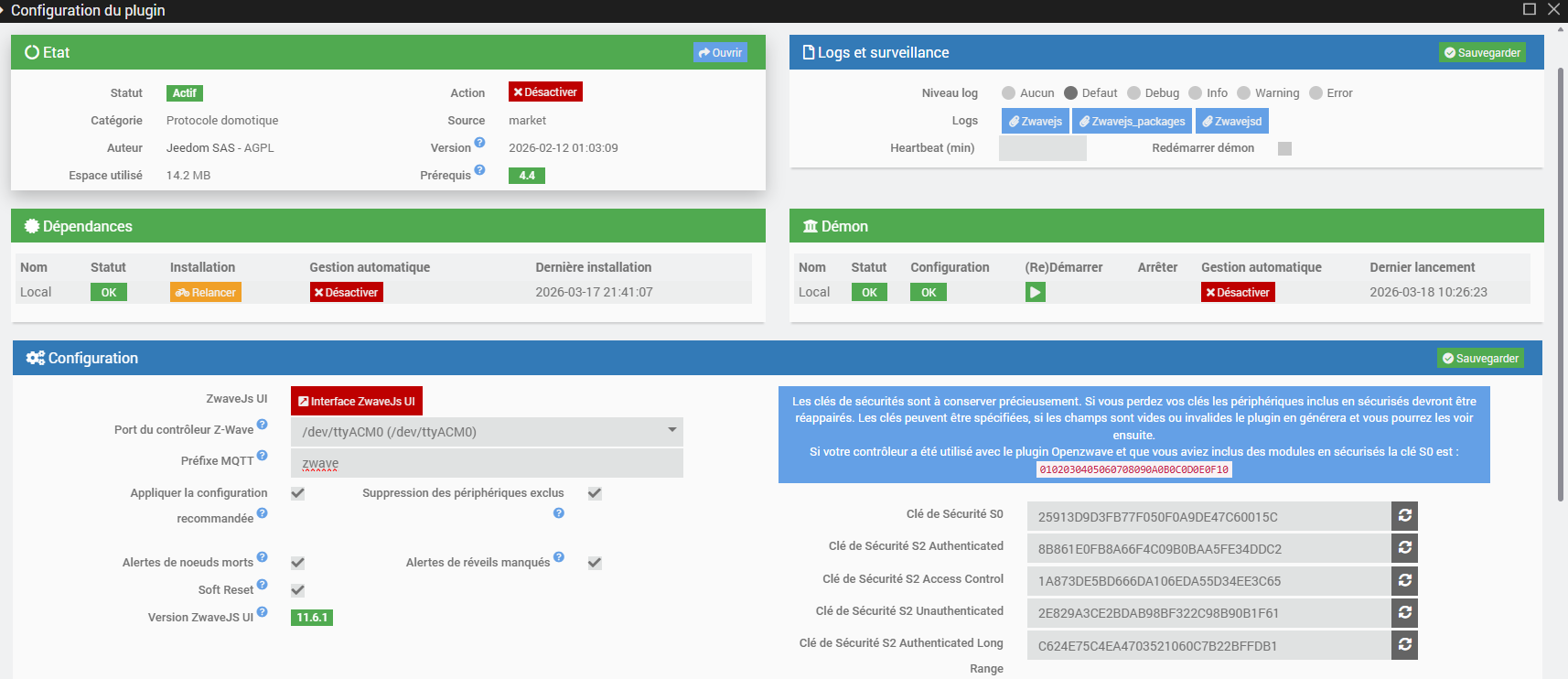1568x679 pixels.
Task: Click the green Actif status label
Action: coord(185,92)
